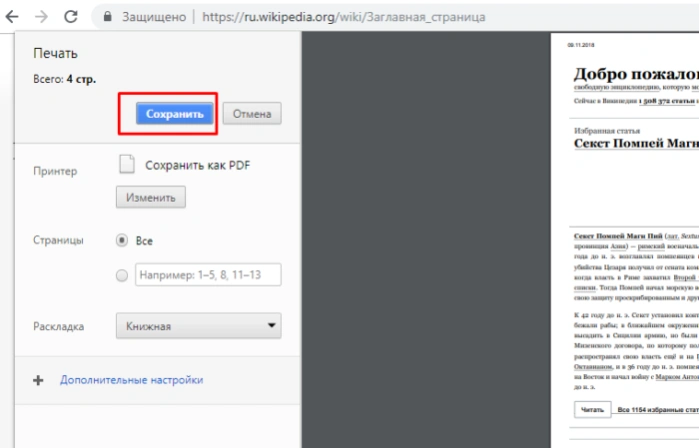Click the 'Страницы' label
Image resolution: width=699 pixels, height=448 pixels.
[x=58, y=240]
